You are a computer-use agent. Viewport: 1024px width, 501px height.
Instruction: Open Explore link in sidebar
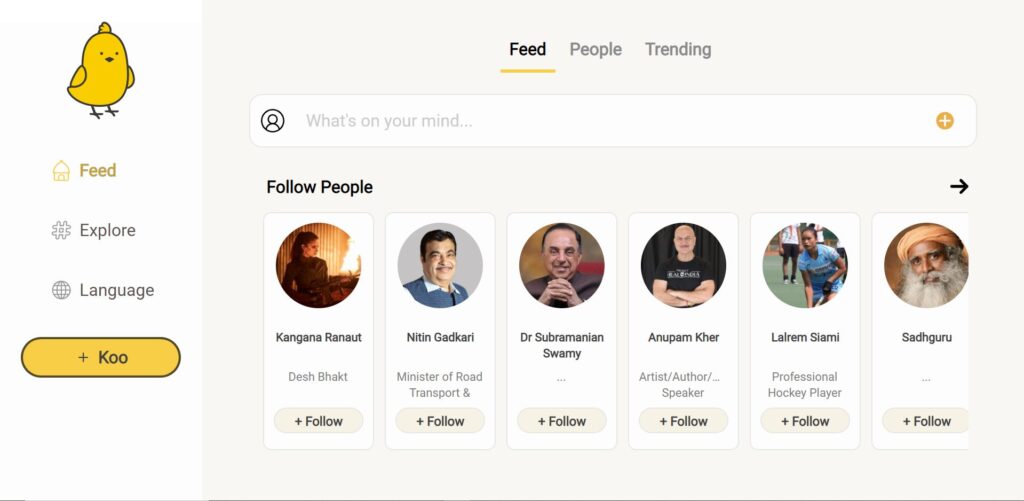coord(107,231)
